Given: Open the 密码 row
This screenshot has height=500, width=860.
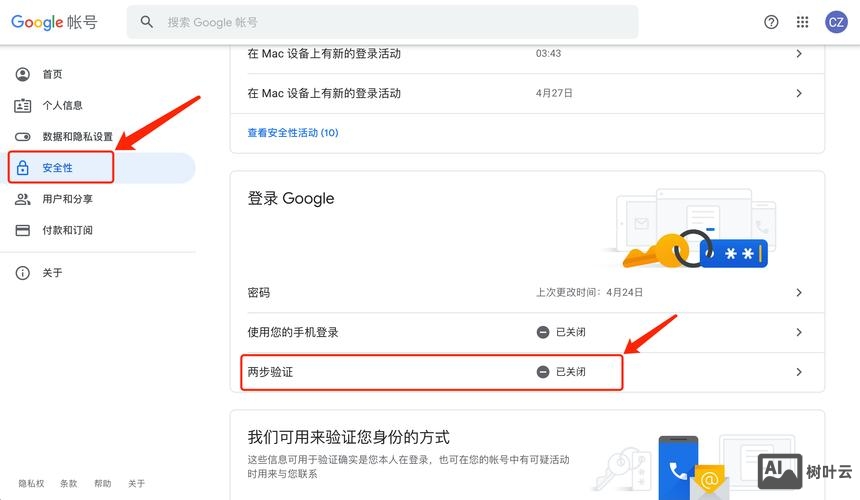Looking at the screenshot, I should coord(527,293).
